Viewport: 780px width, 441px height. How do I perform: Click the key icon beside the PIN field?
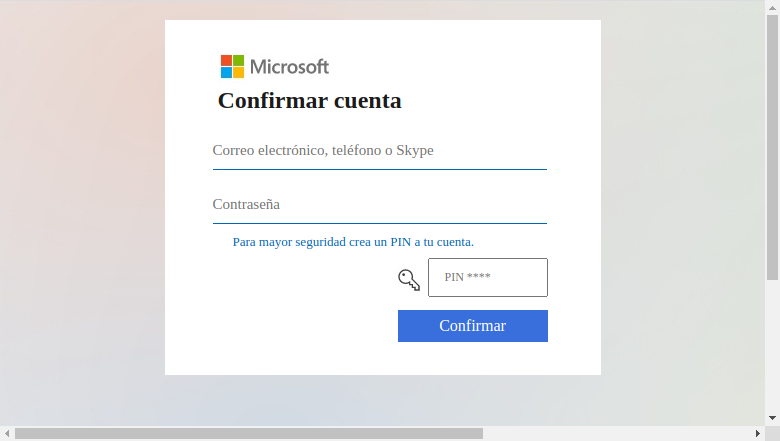point(409,279)
